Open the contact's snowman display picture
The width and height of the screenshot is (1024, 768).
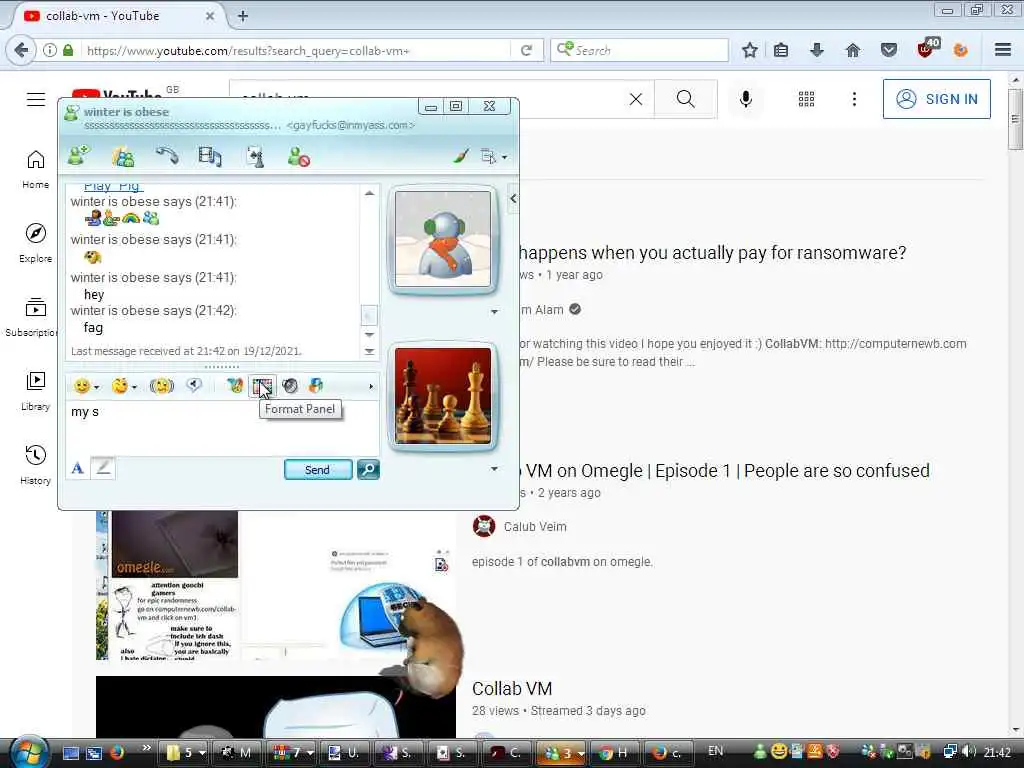tap(443, 238)
